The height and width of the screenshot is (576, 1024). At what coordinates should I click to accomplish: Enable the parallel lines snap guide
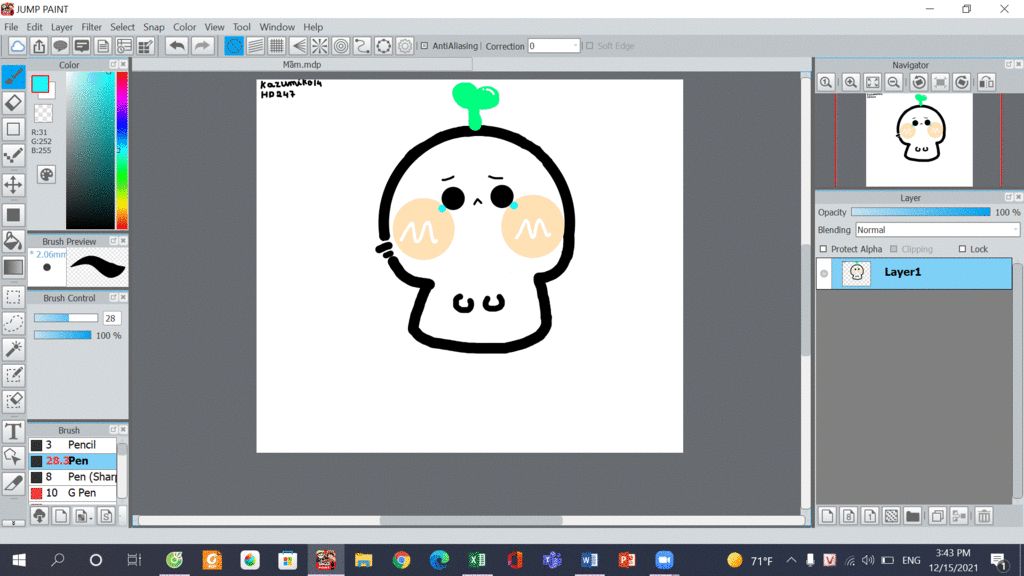tap(255, 46)
